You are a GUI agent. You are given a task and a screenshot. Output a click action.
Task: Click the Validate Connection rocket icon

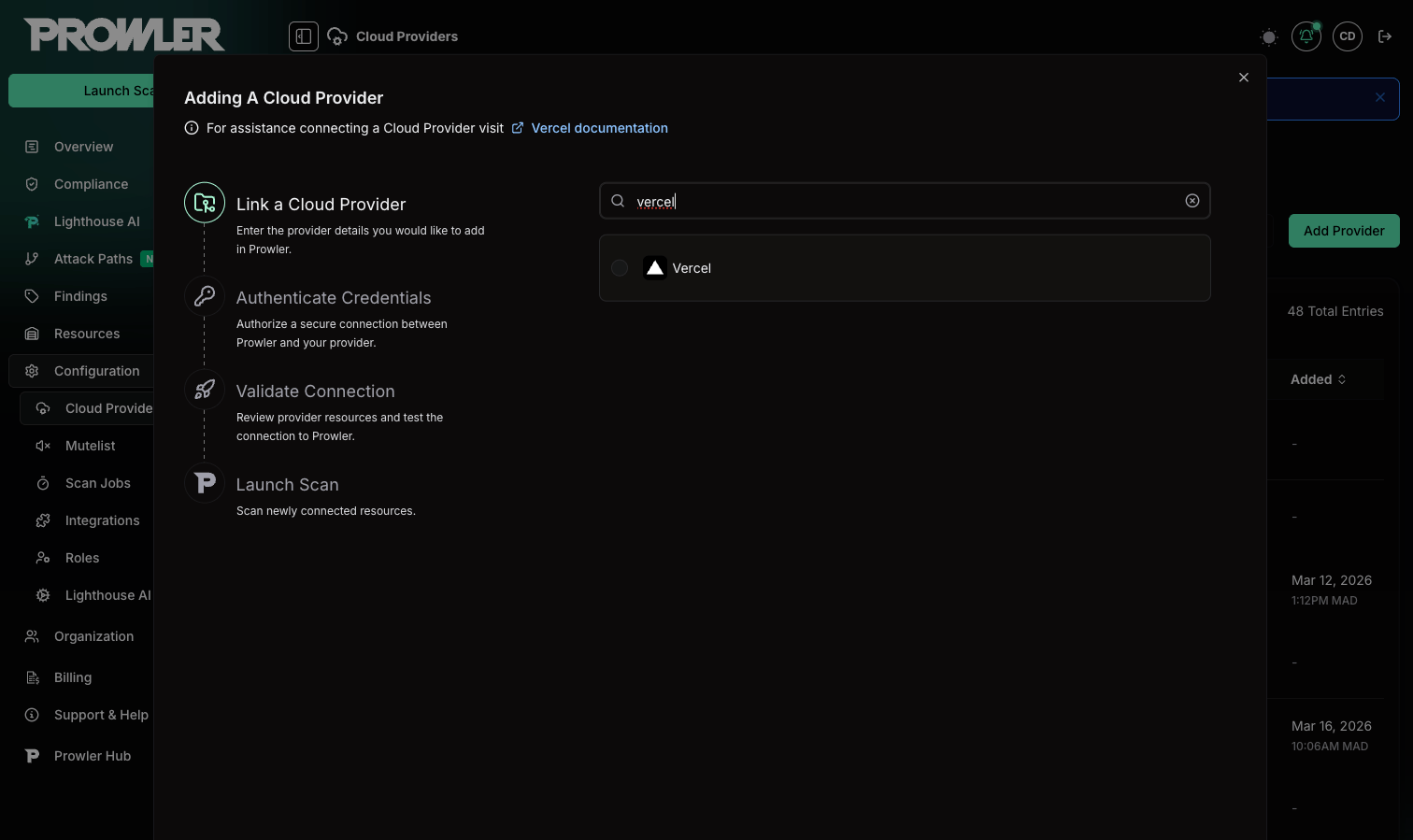[205, 390]
